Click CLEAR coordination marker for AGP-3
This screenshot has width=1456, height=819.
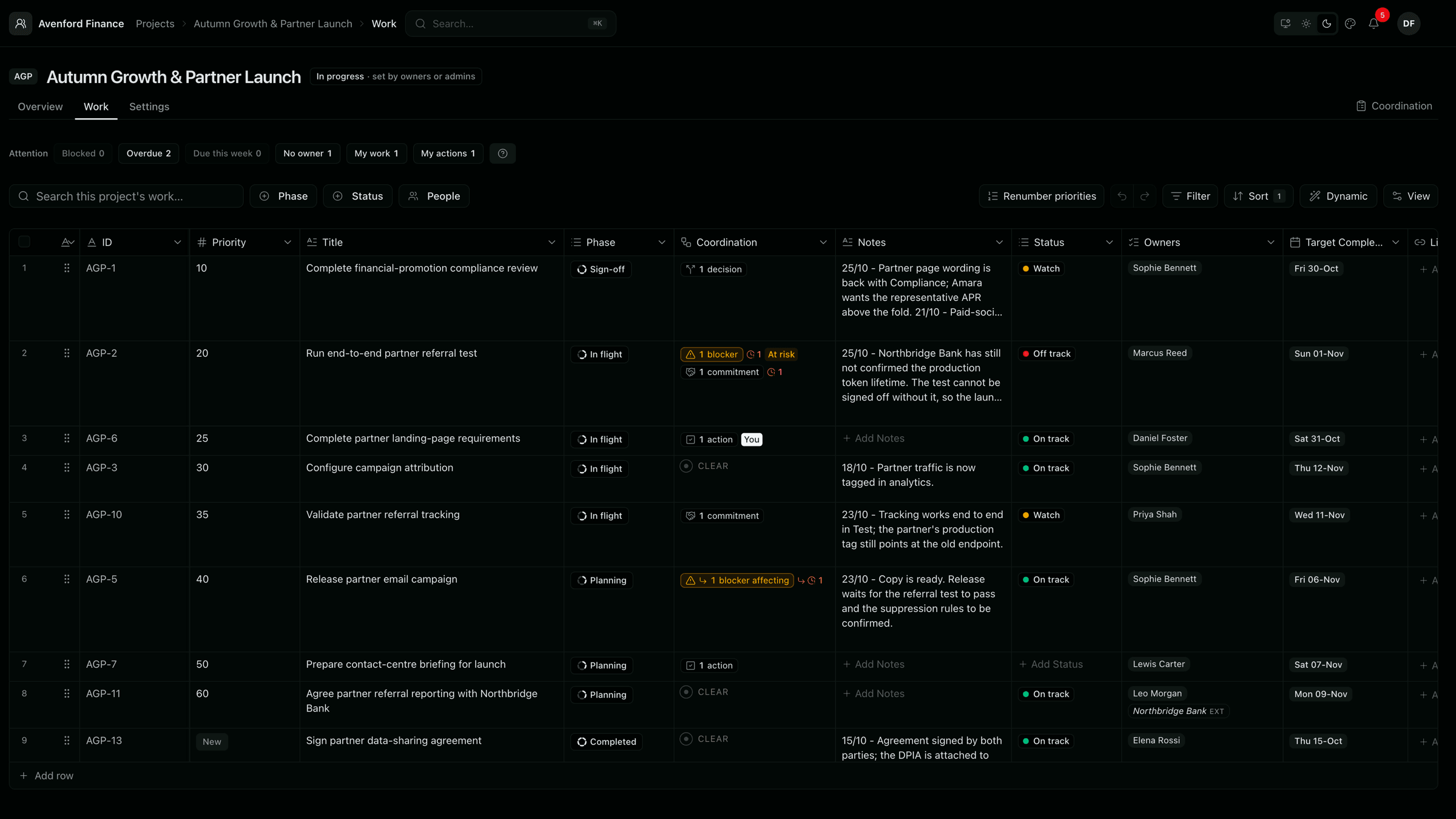click(x=705, y=466)
